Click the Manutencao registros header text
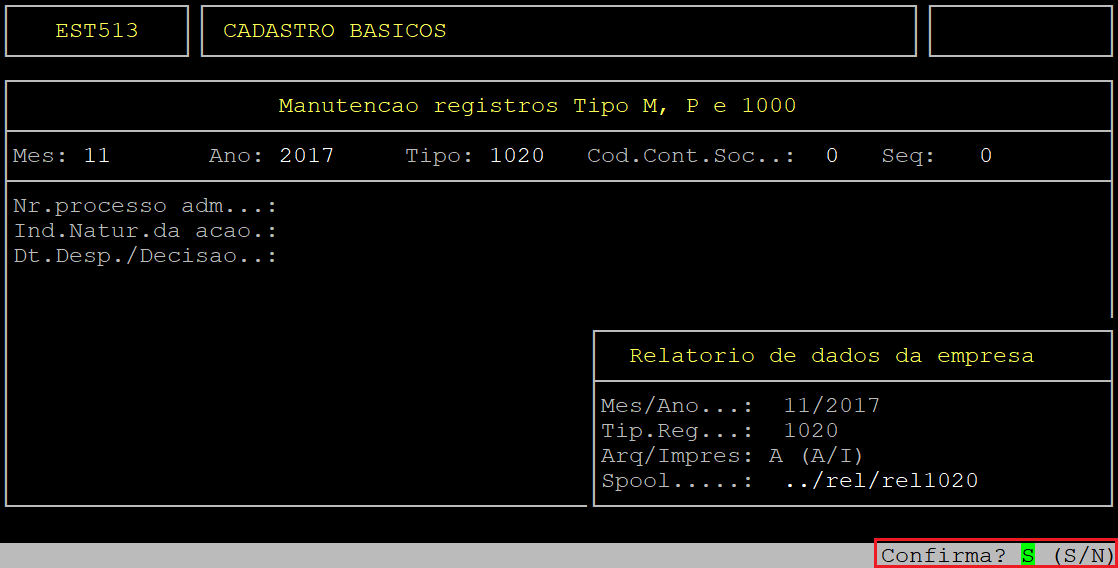This screenshot has height=568, width=1118. [x=537, y=106]
